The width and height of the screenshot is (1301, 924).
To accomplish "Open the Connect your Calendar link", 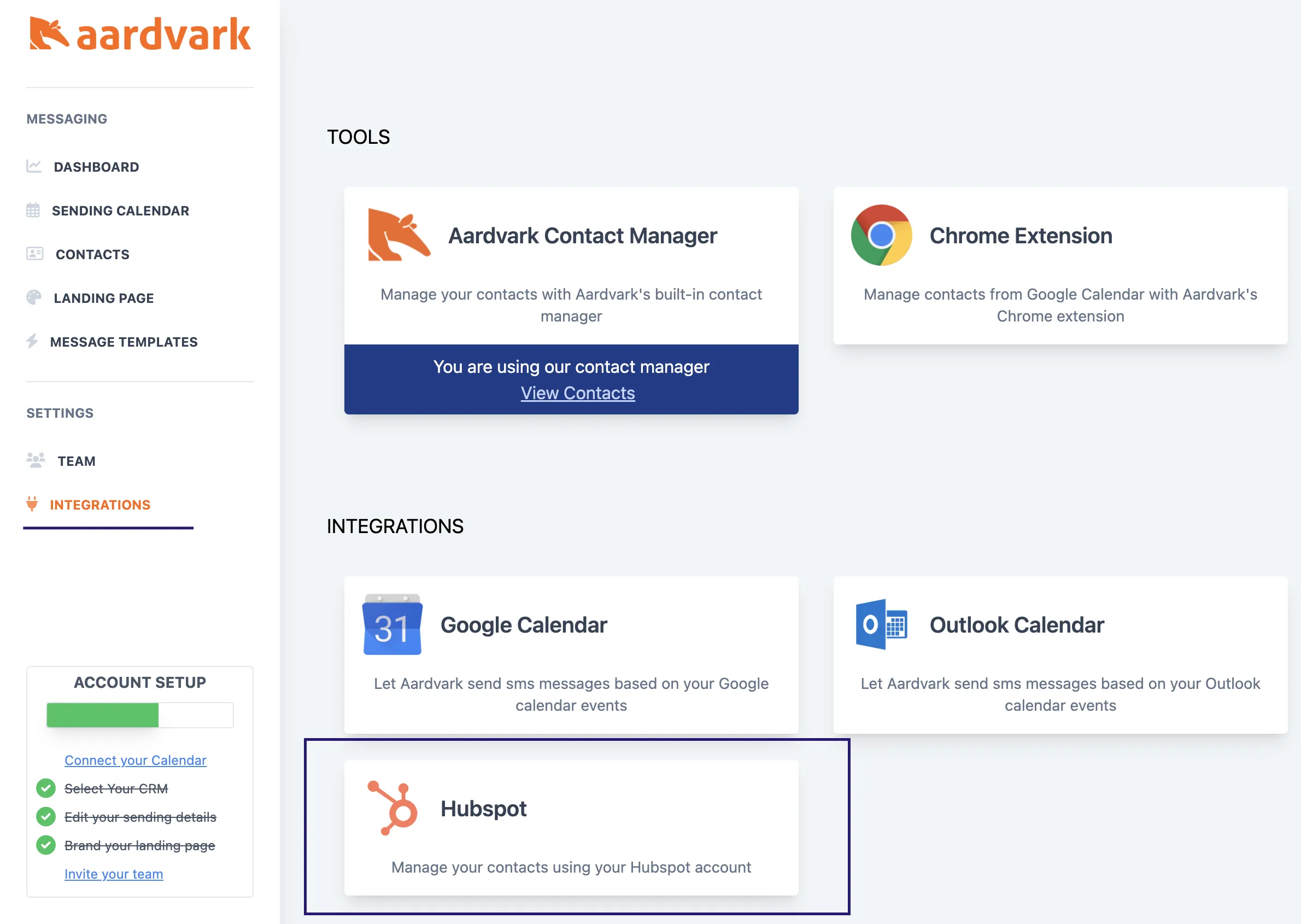I will point(135,760).
